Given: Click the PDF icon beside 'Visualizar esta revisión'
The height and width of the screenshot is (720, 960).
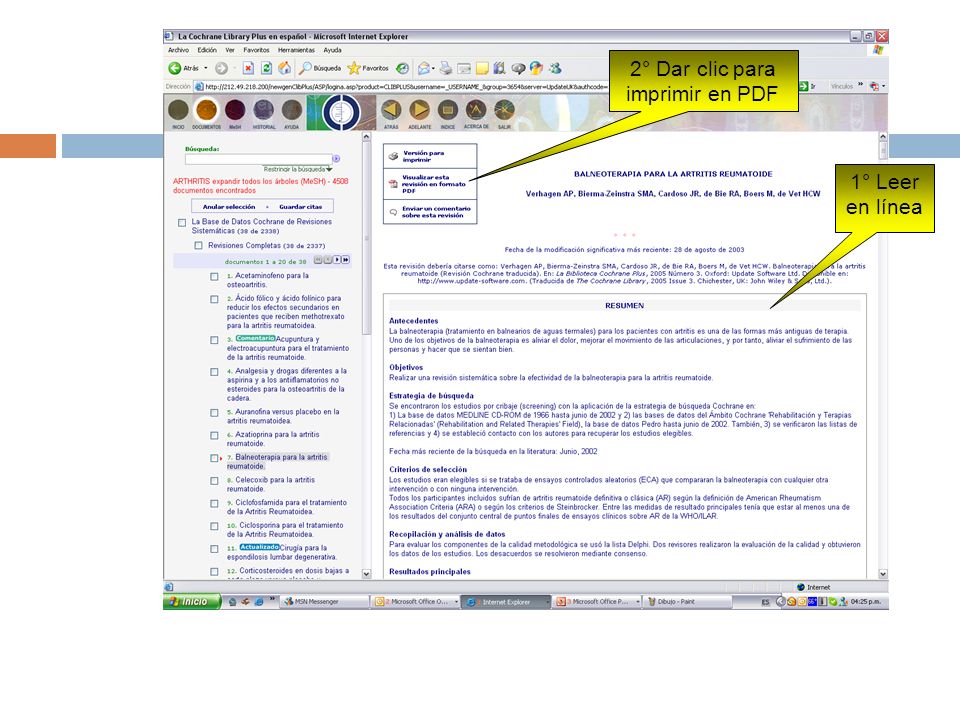Looking at the screenshot, I should 393,184.
